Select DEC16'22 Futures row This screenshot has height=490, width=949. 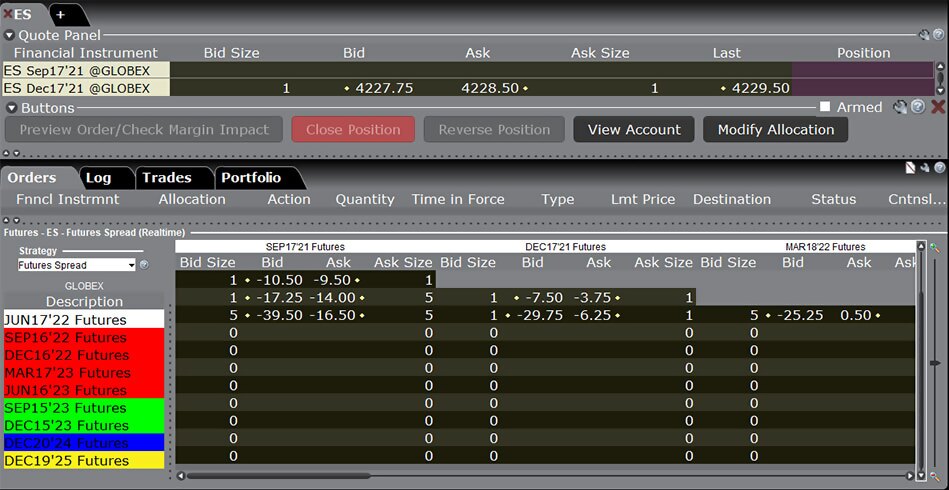tap(84, 354)
